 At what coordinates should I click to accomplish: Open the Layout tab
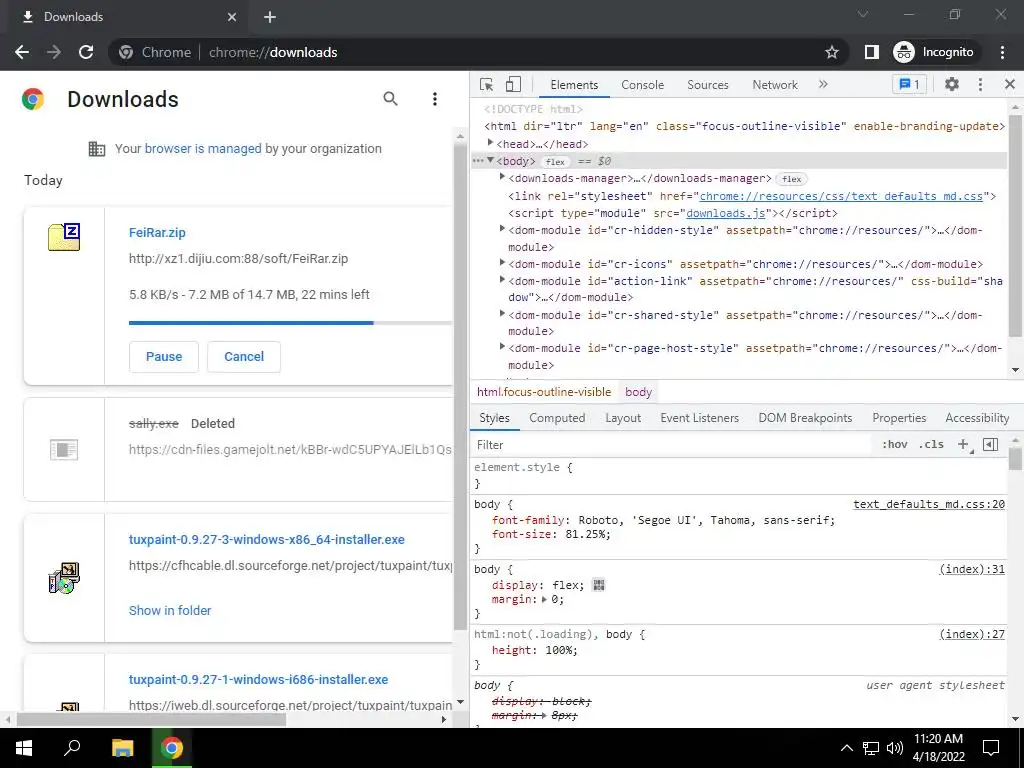623,418
